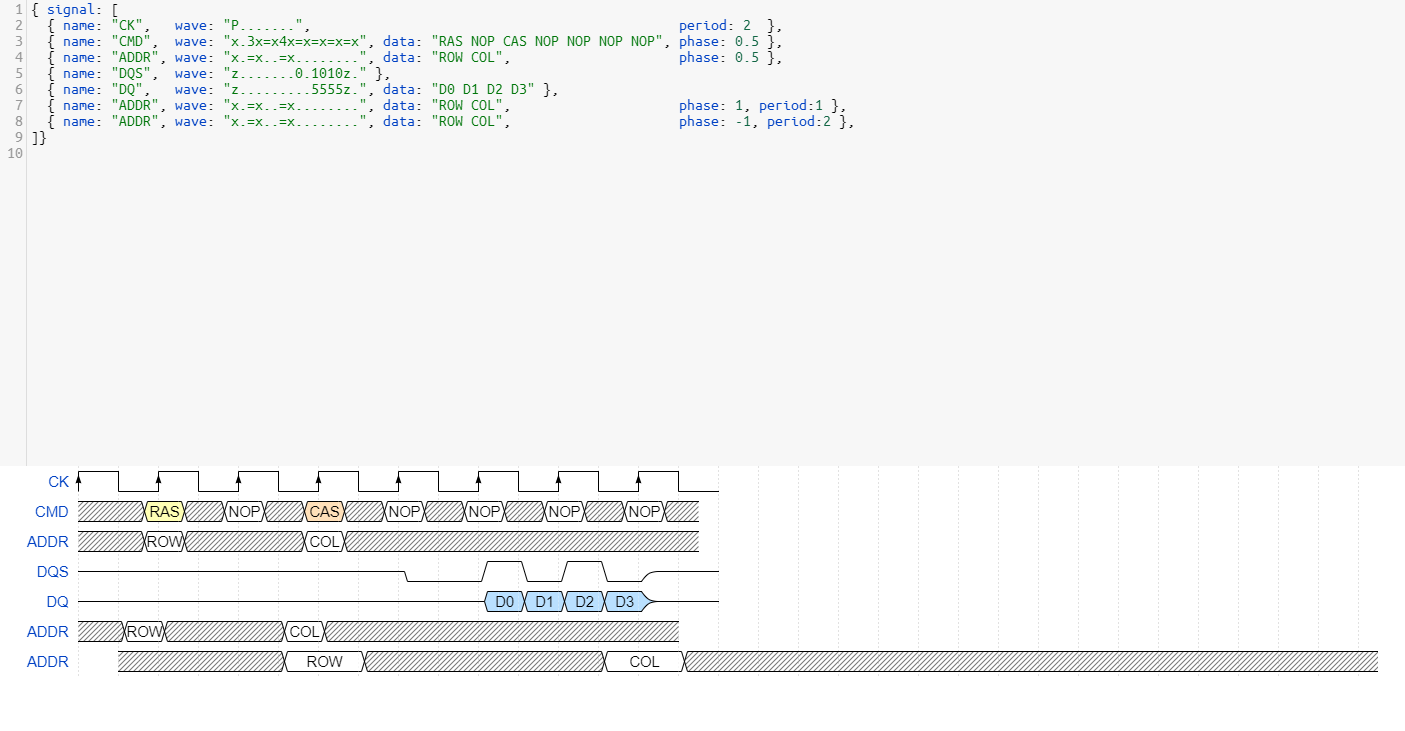Viewport: 1405px width, 731px height.
Task: Click the D3 data box in DQ row
Action: tap(626, 602)
